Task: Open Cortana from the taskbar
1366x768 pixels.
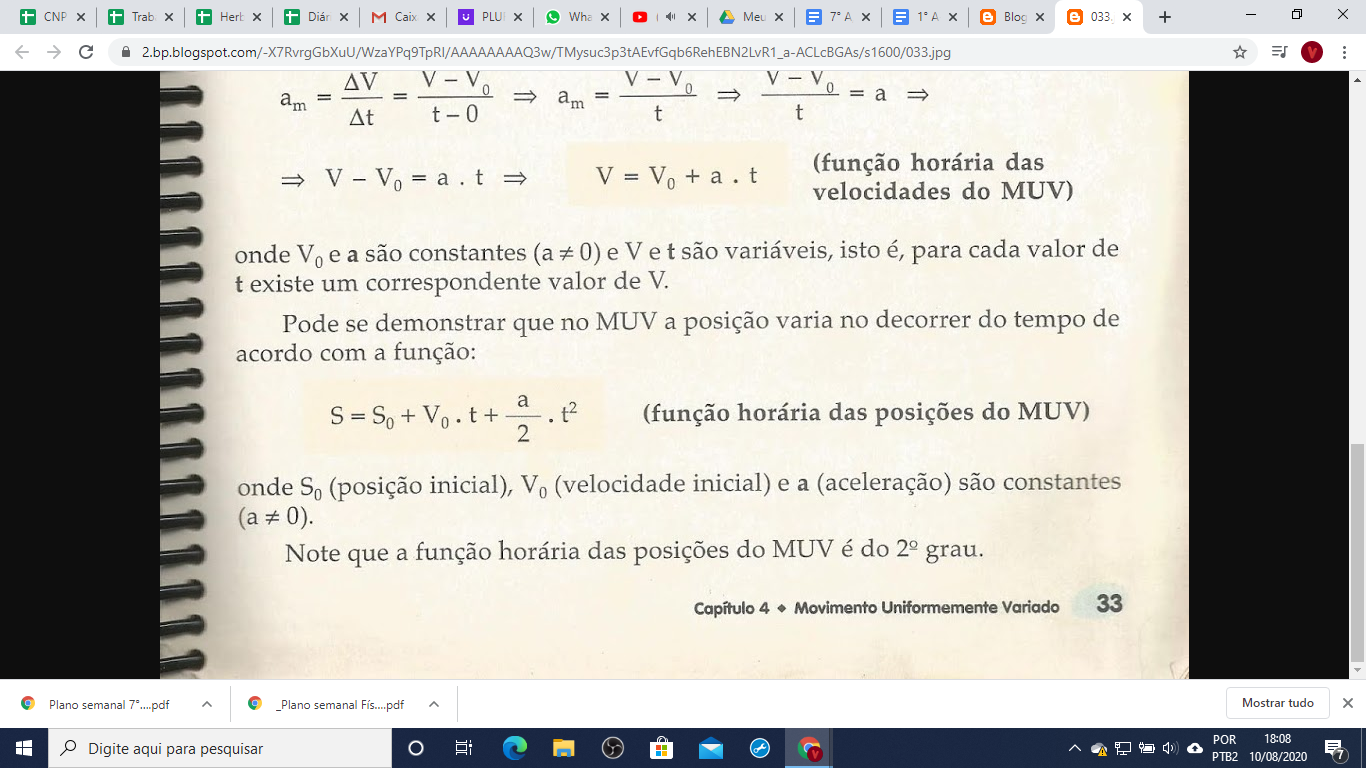Action: [416, 748]
